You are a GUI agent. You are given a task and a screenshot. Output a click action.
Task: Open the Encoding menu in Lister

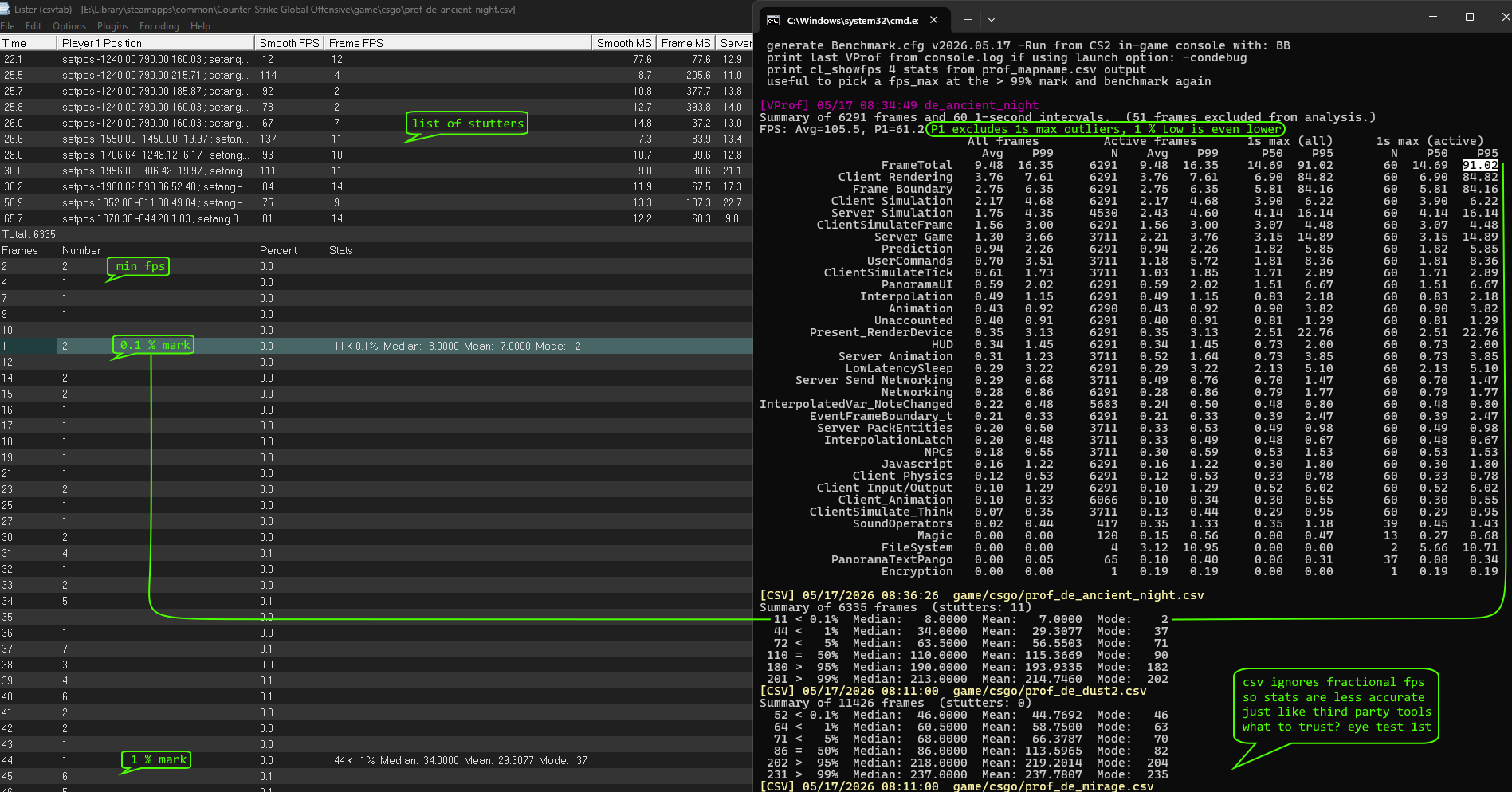point(159,26)
